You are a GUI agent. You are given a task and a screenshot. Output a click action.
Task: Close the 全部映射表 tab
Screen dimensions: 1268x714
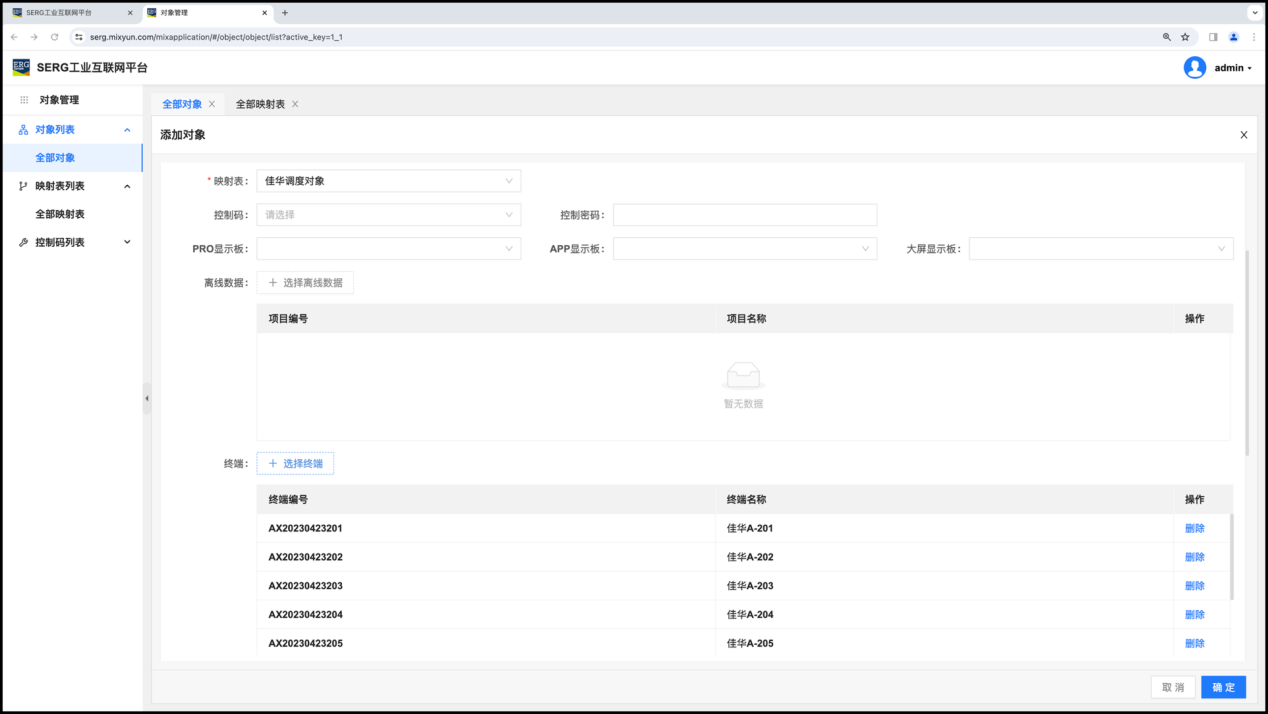click(295, 104)
